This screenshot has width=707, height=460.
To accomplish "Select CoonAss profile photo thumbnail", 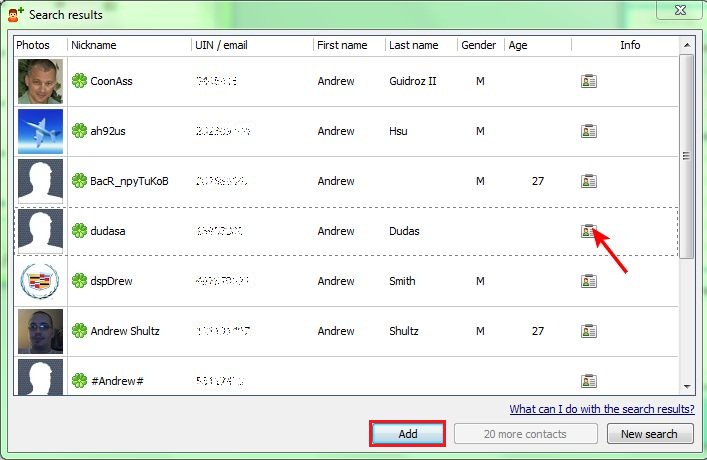I will click(40, 81).
